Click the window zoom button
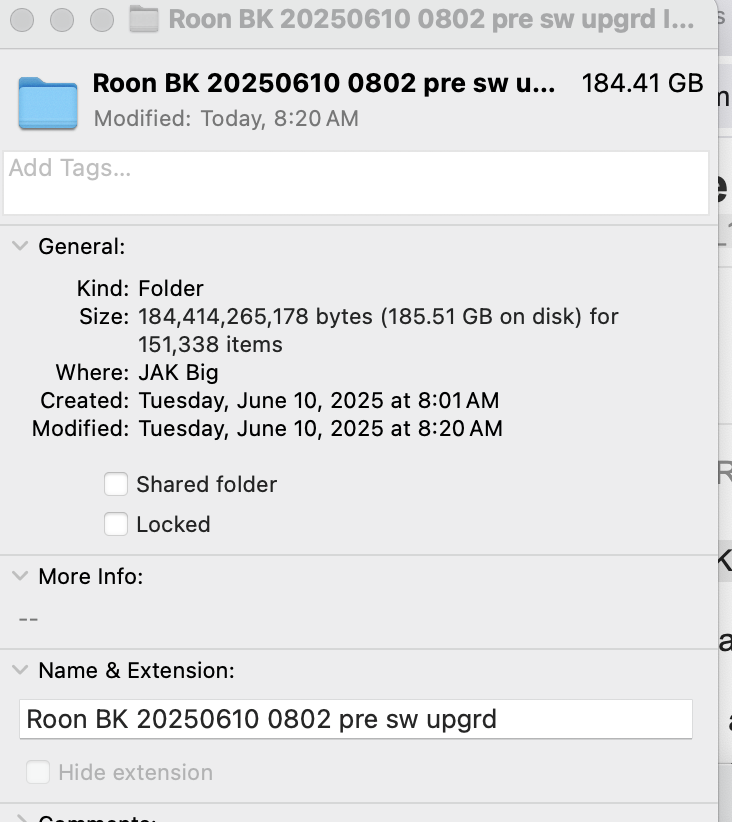The height and width of the screenshot is (822, 732). click(x=102, y=20)
